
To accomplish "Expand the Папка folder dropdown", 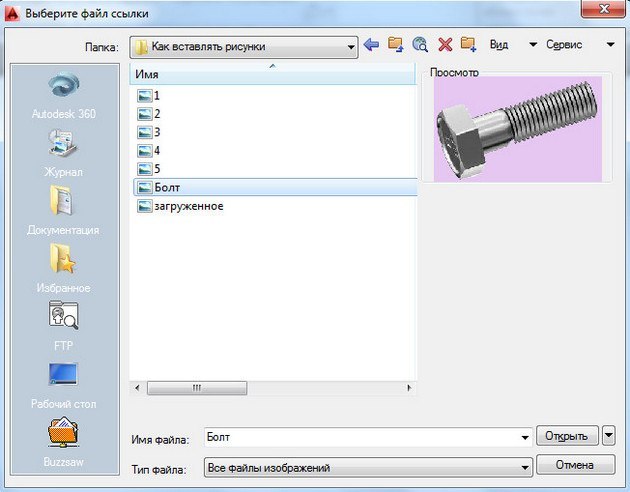I will 351,47.
